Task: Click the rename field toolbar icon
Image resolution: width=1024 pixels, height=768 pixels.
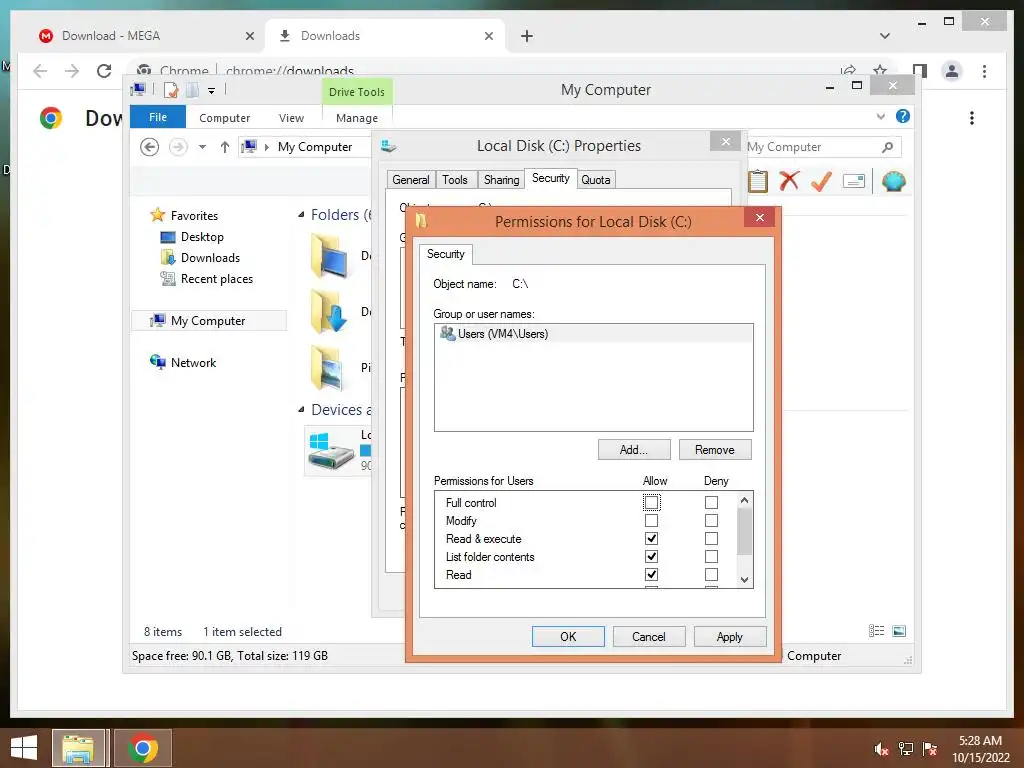Action: (854, 181)
